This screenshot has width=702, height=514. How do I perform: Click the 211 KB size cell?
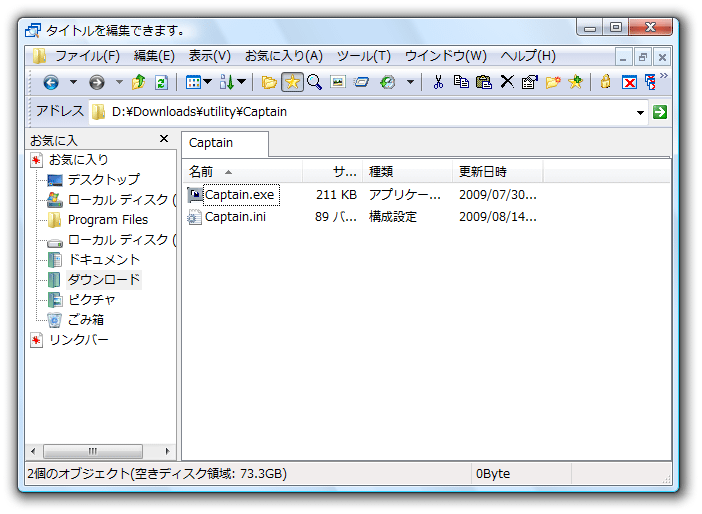pos(336,195)
